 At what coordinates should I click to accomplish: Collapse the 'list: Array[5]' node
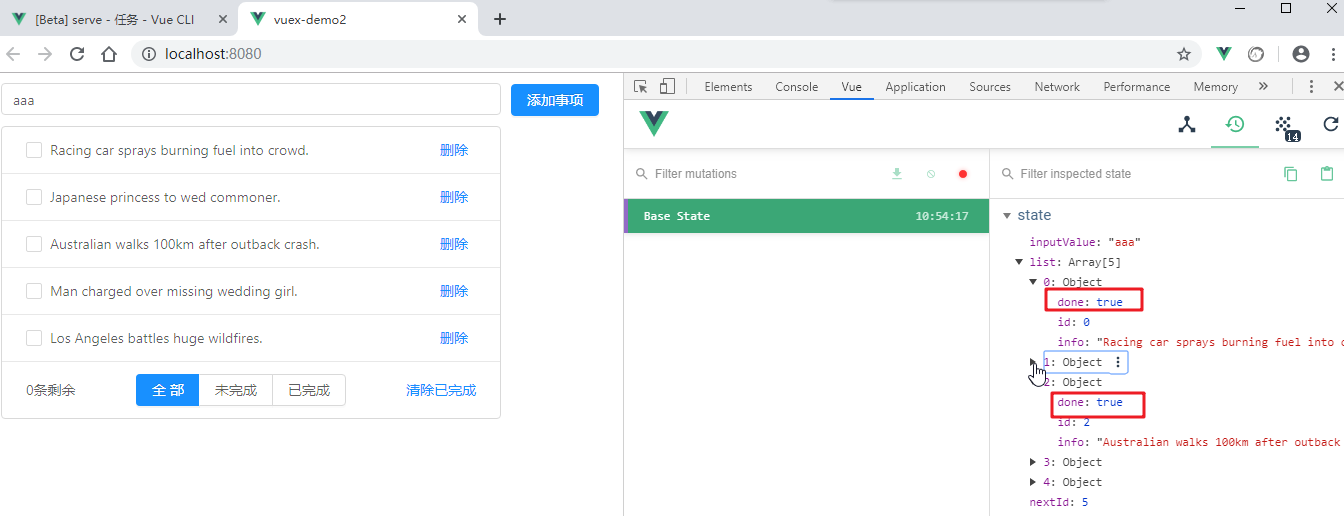[x=1020, y=262]
